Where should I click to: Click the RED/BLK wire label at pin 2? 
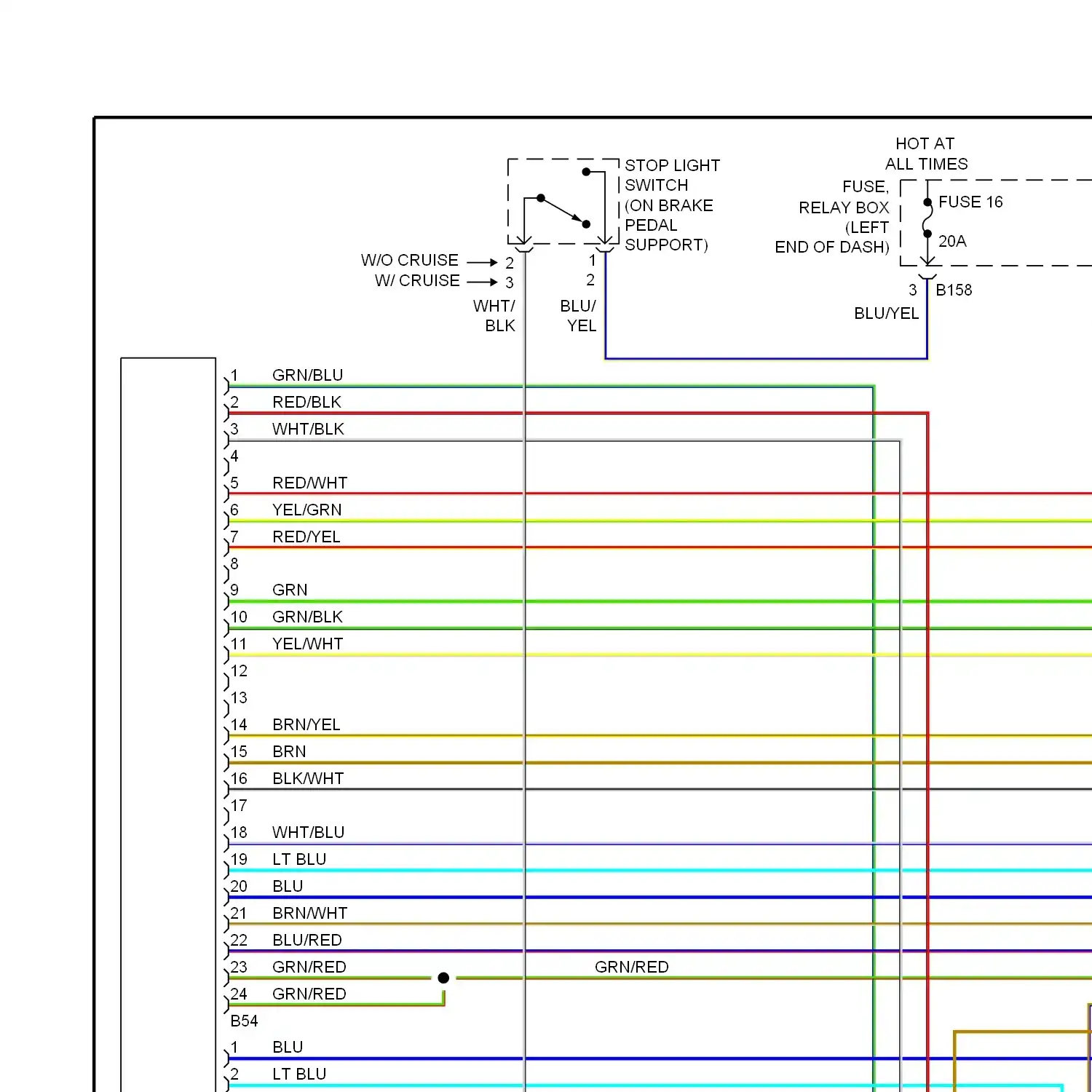point(306,402)
